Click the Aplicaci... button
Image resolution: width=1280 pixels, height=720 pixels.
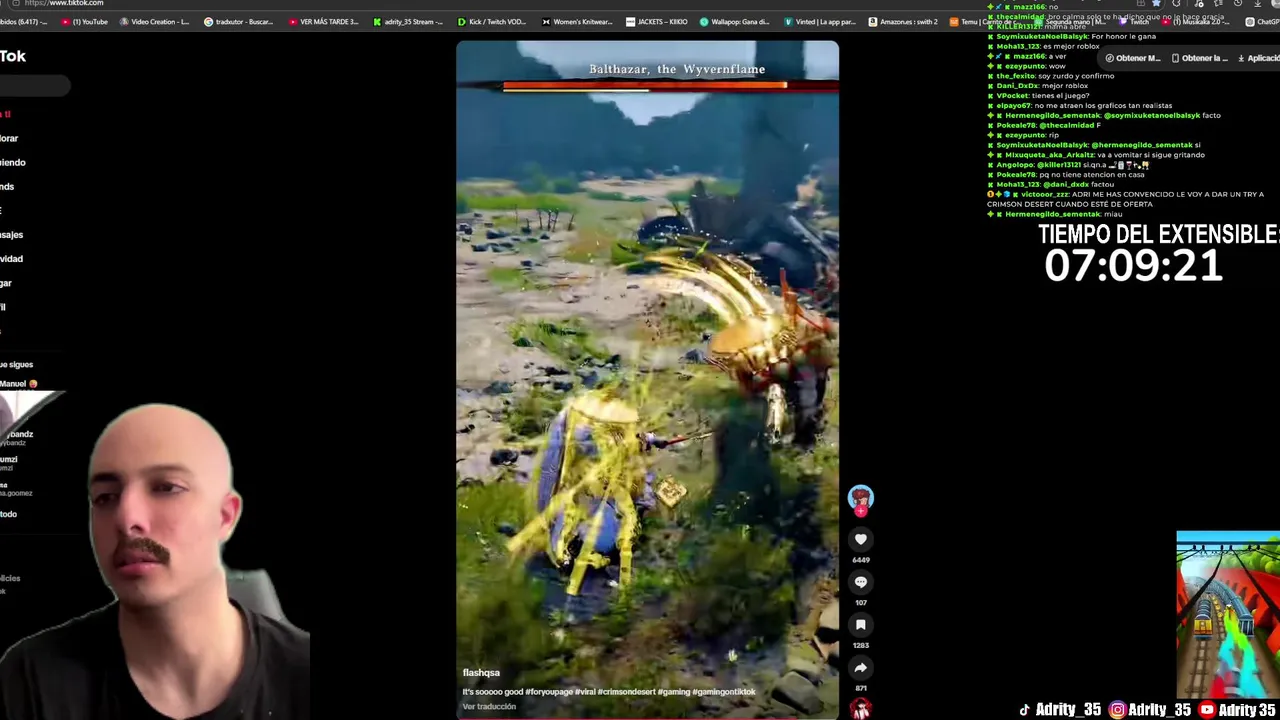(1259, 58)
